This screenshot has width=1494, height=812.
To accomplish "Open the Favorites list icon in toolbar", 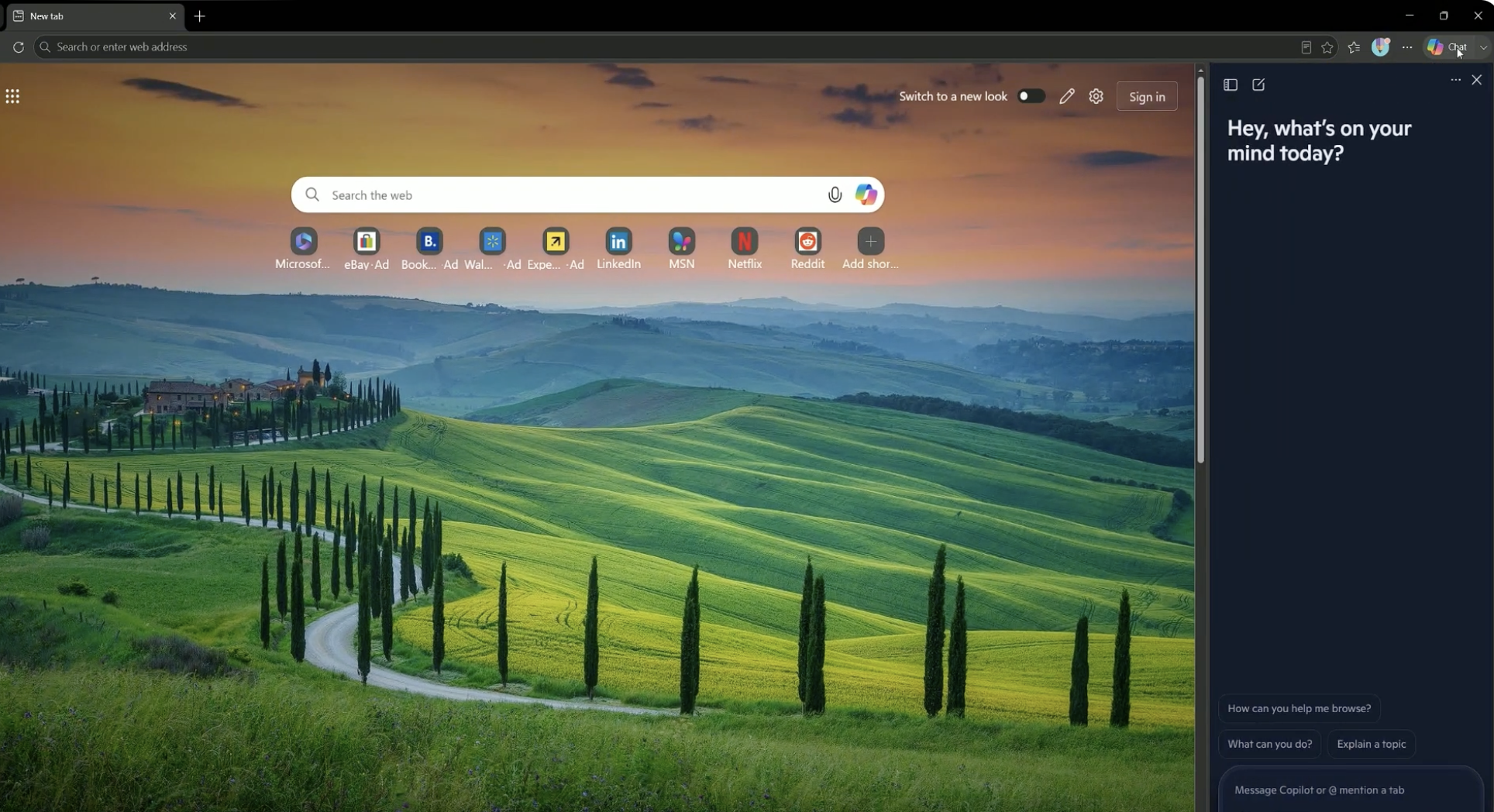I will click(1354, 47).
